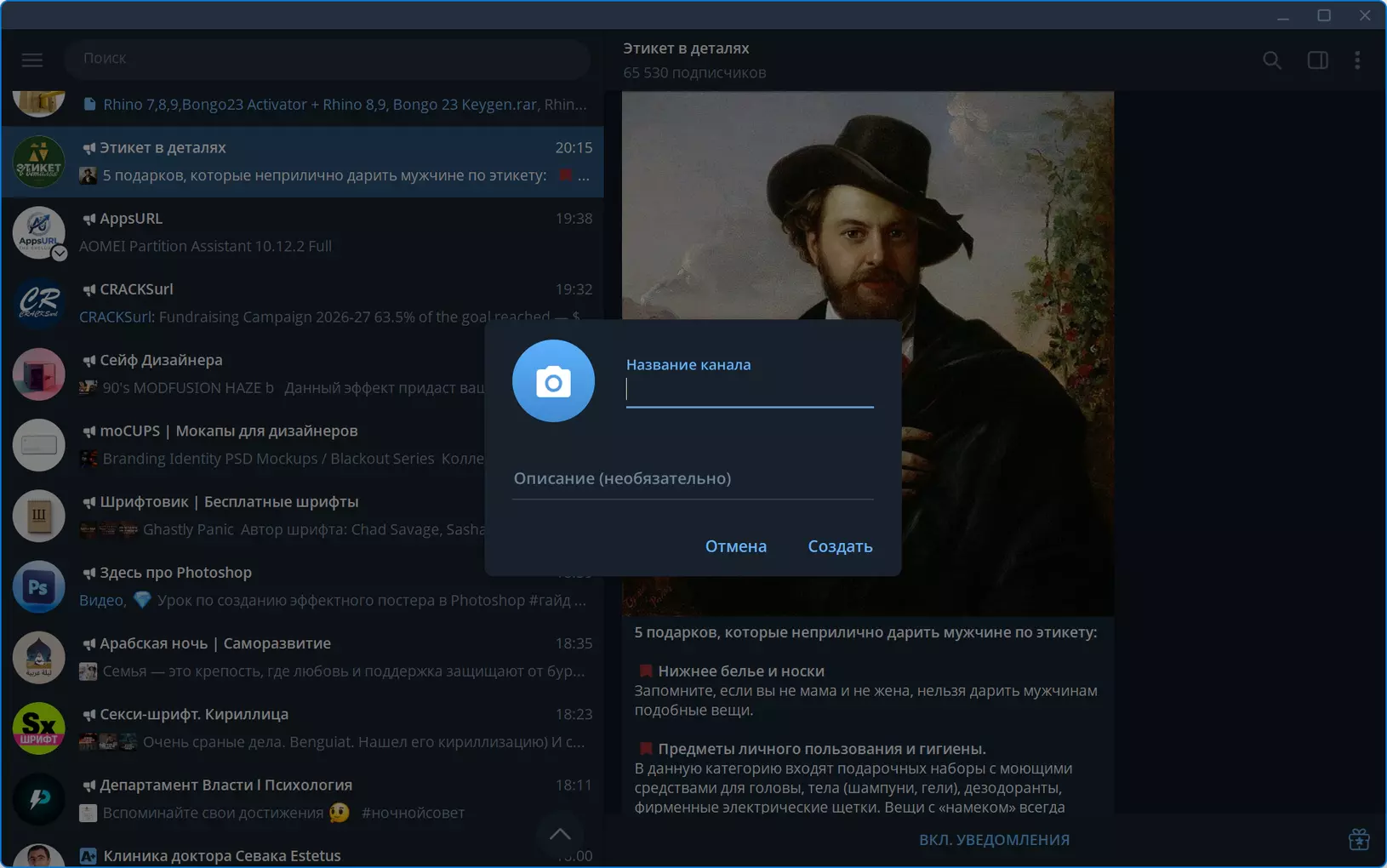The image size is (1387, 868).
Task: Open the AppsURL channel chat
Action: coord(302,232)
